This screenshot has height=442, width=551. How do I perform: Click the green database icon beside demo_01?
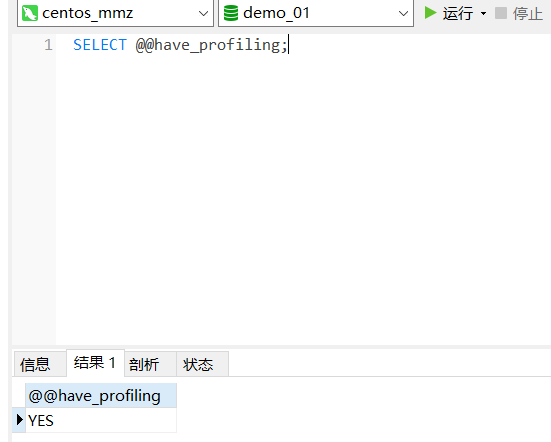[x=231, y=13]
